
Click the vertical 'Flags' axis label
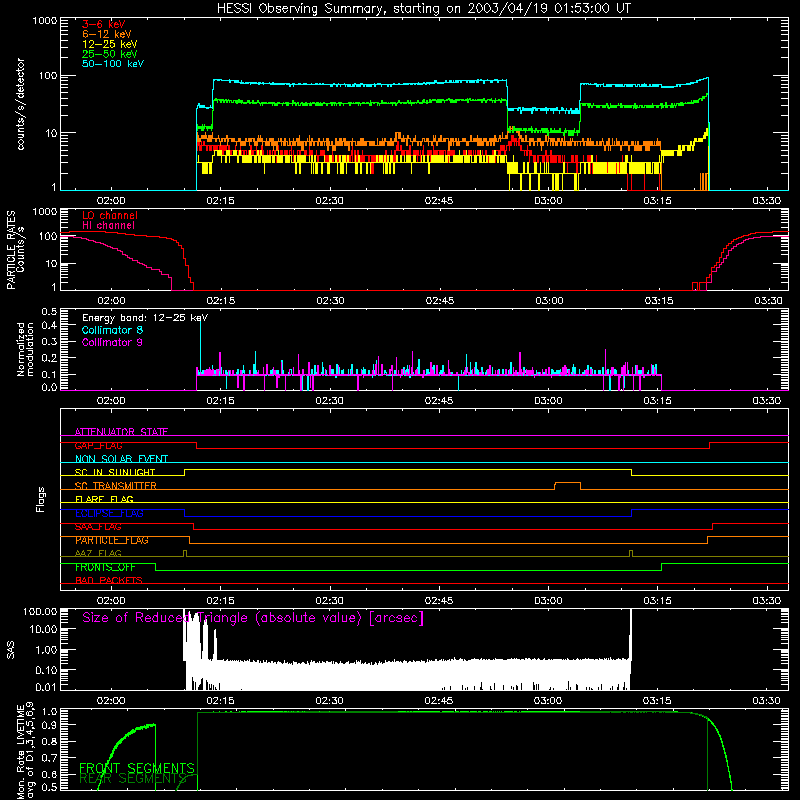(x=40, y=499)
